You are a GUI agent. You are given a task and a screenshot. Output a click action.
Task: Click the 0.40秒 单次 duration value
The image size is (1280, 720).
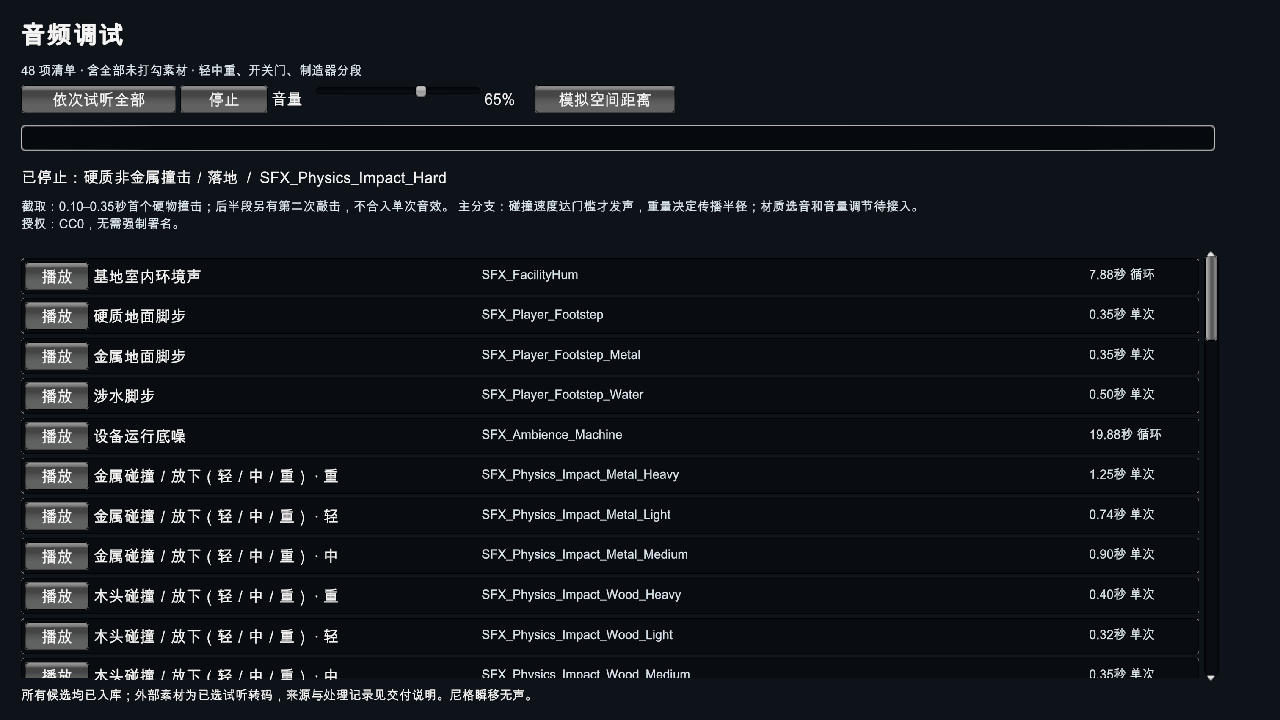click(1121, 594)
